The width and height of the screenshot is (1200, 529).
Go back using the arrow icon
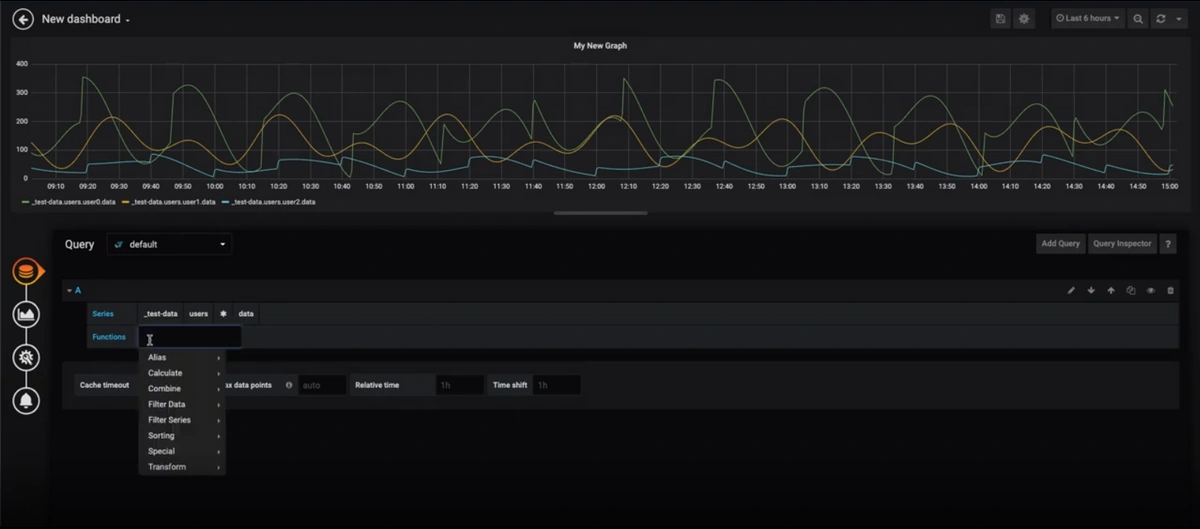pos(22,19)
